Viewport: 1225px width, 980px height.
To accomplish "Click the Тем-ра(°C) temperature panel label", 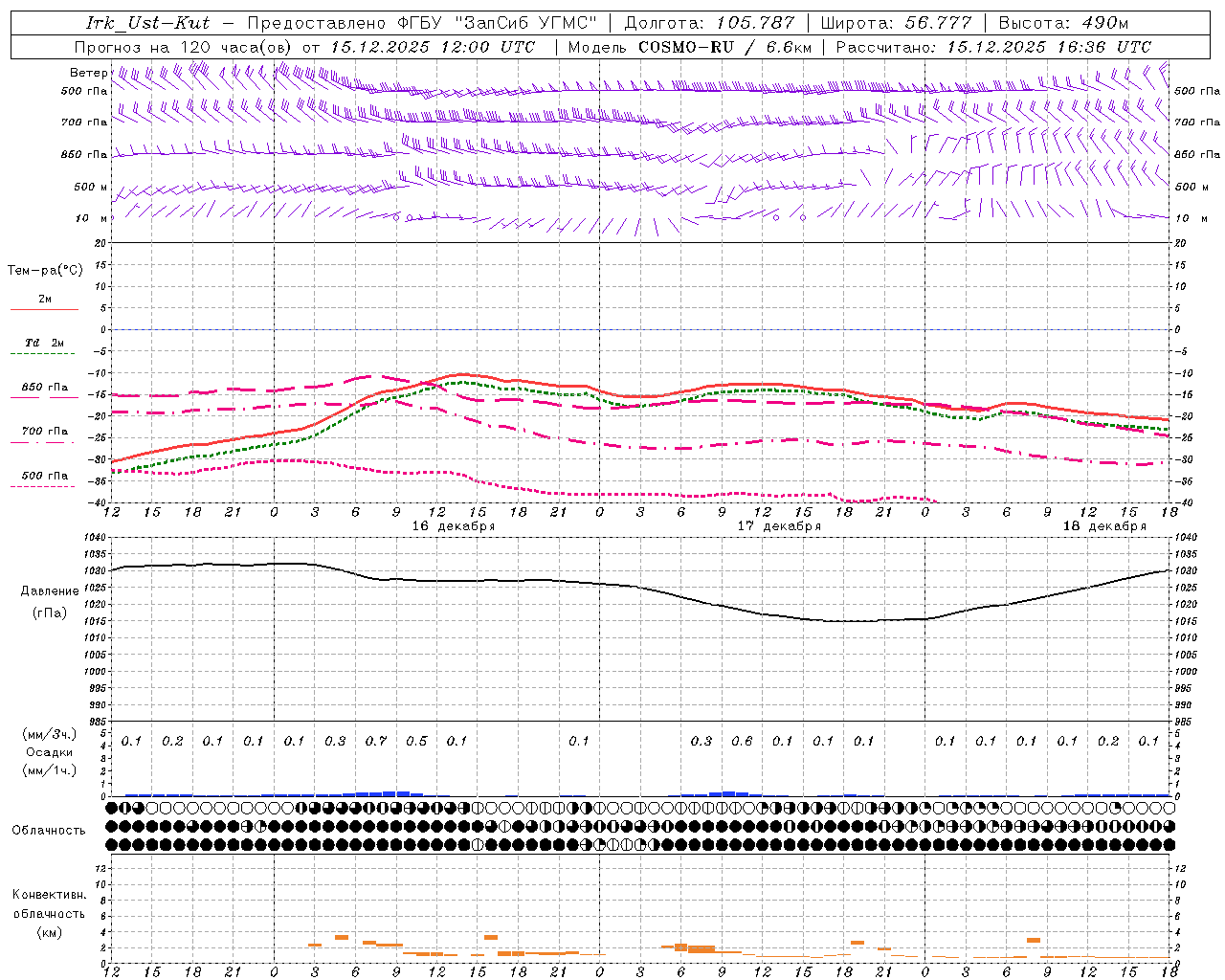I will pos(45,271).
